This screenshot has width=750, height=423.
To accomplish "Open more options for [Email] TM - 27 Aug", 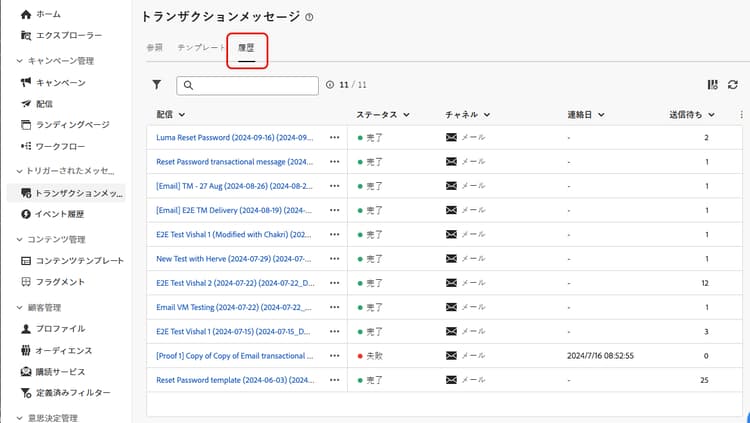I will (x=334, y=186).
